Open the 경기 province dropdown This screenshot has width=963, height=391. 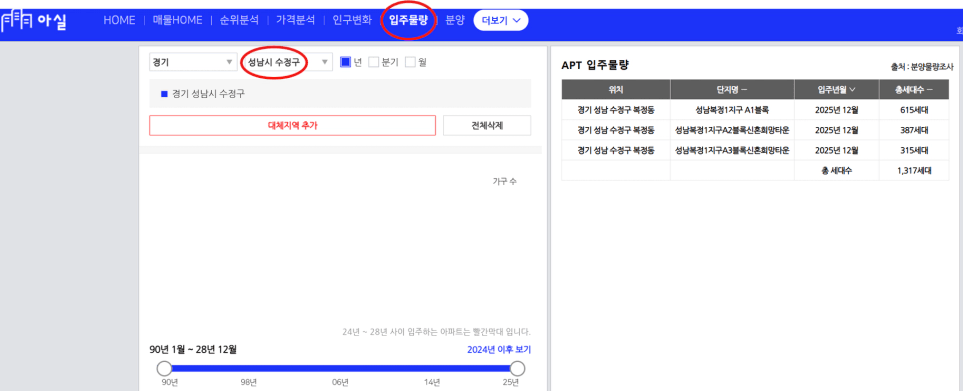coord(193,62)
